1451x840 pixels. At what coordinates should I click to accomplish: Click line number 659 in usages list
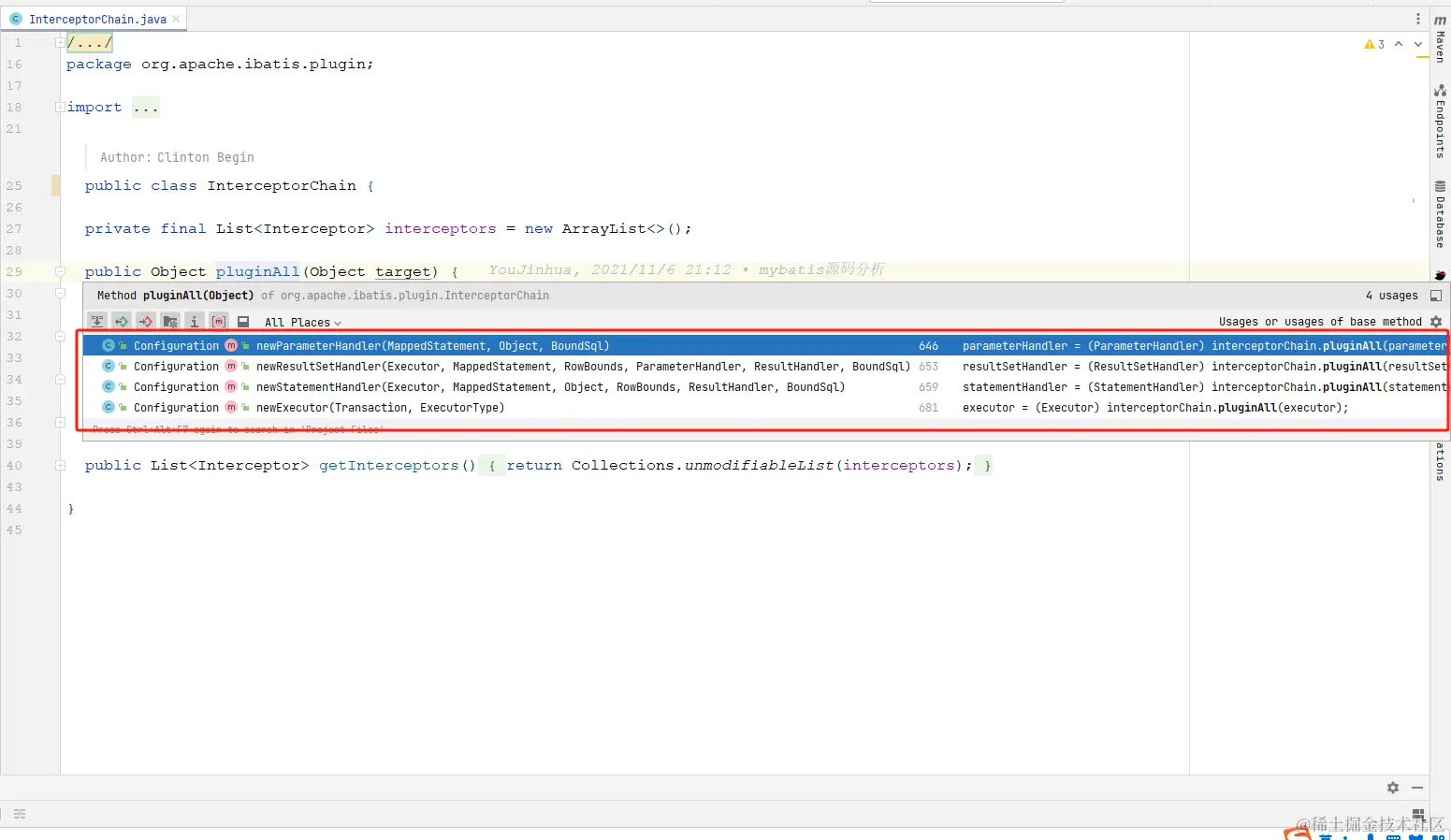(x=928, y=387)
